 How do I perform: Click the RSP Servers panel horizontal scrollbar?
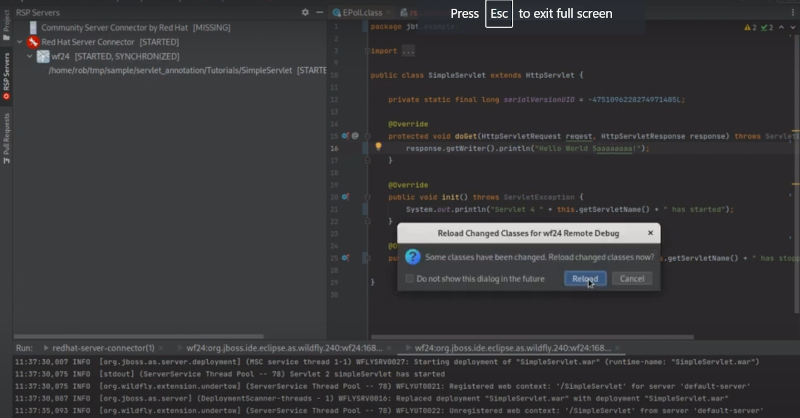click(139, 337)
